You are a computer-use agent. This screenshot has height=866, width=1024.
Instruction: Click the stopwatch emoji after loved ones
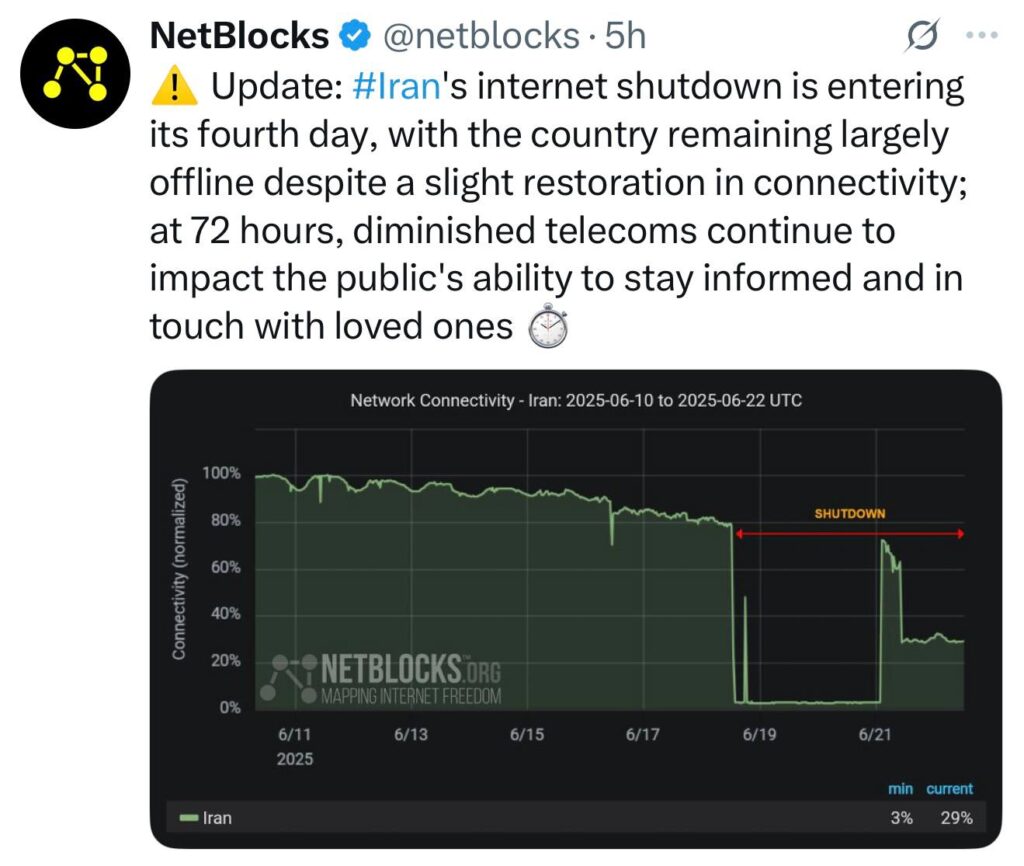click(x=548, y=325)
